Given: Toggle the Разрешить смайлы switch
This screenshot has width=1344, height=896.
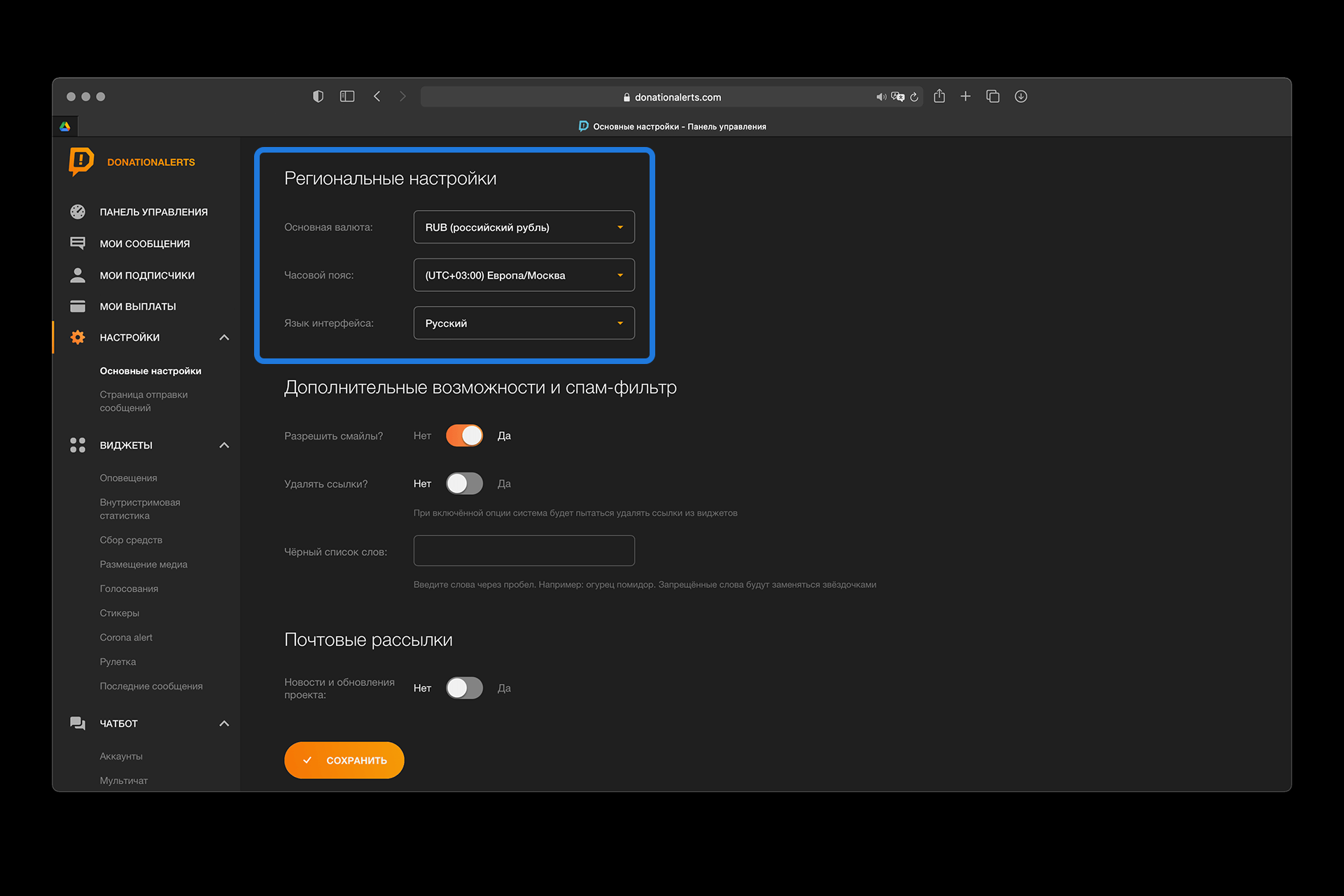Looking at the screenshot, I should (465, 435).
